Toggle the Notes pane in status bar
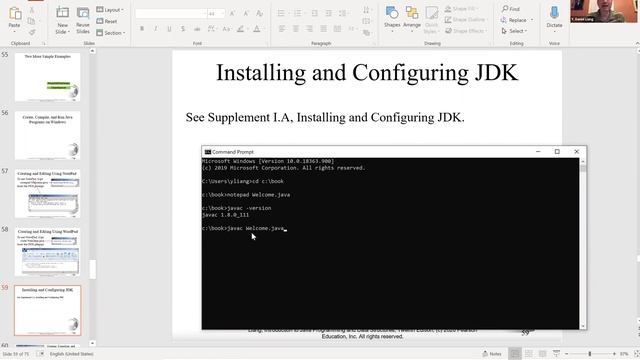This screenshot has height=360, width=640. (492, 354)
